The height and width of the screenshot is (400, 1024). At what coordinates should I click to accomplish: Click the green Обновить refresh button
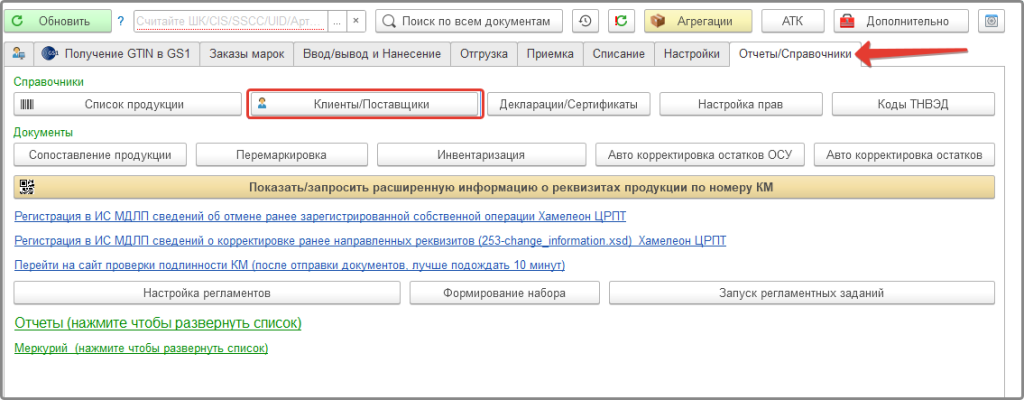pos(57,21)
